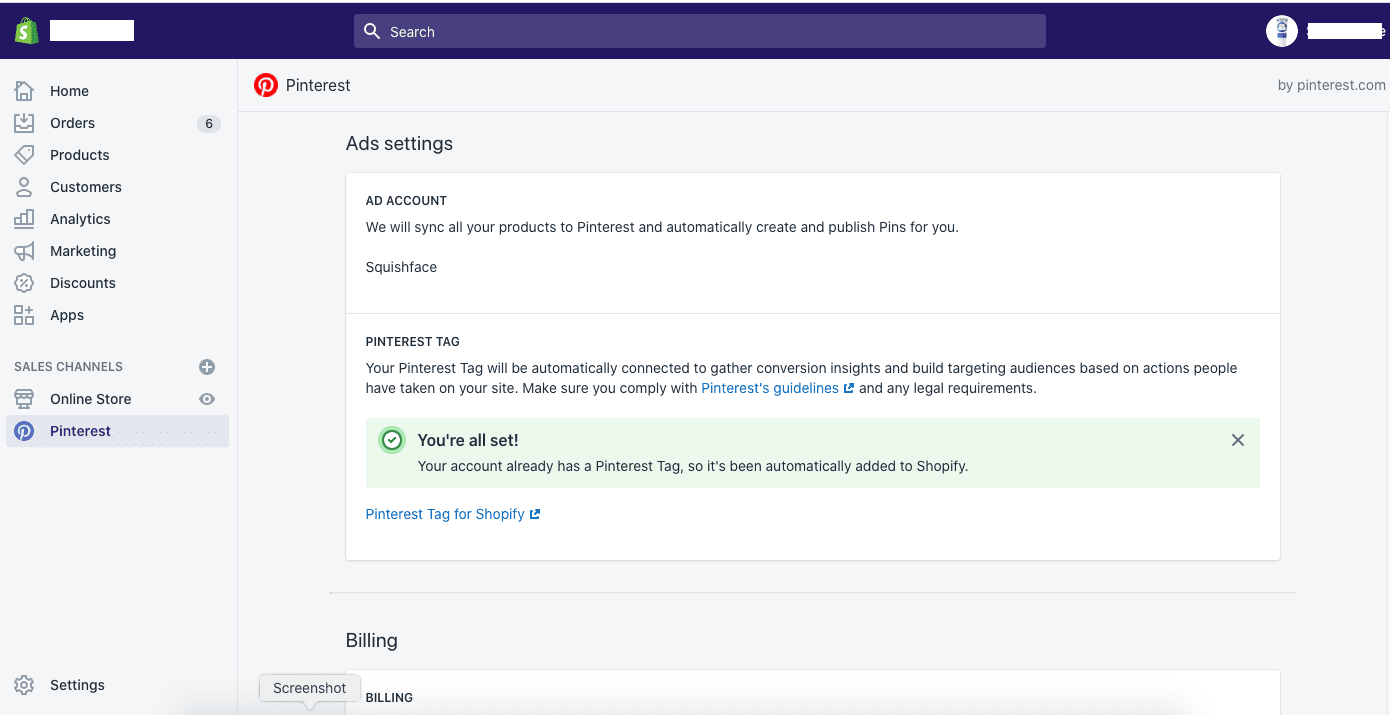Click the redacted store name in header
This screenshot has height=715, width=1390.
click(x=92, y=31)
